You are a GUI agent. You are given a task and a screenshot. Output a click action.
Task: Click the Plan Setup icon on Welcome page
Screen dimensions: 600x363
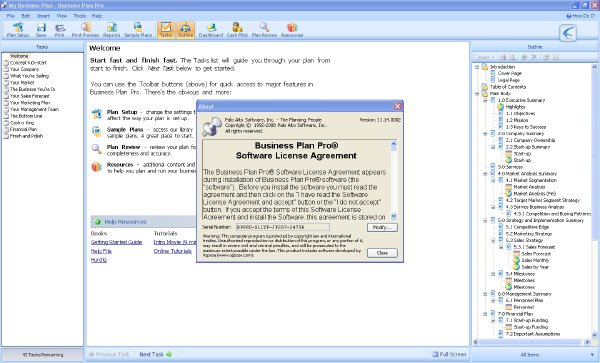[96, 114]
